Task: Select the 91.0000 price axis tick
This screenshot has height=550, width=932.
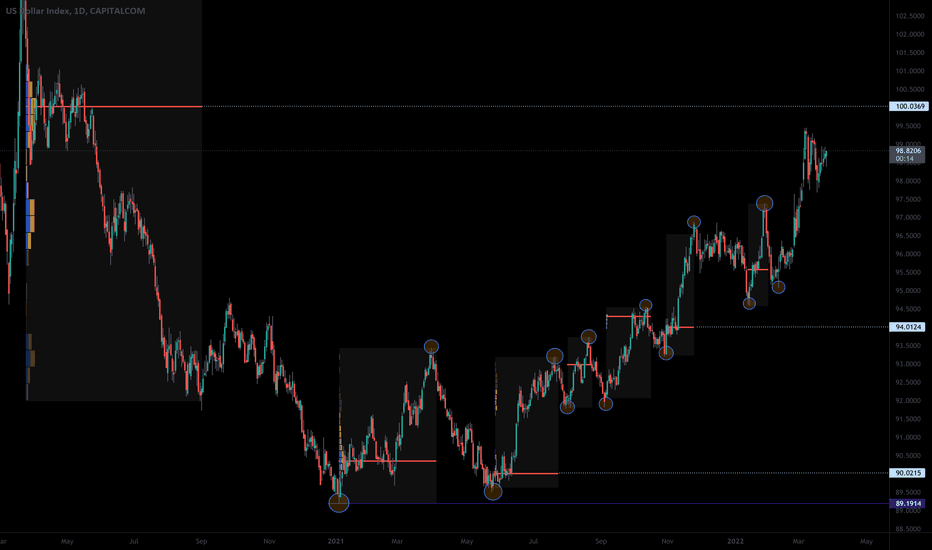Action: point(910,438)
